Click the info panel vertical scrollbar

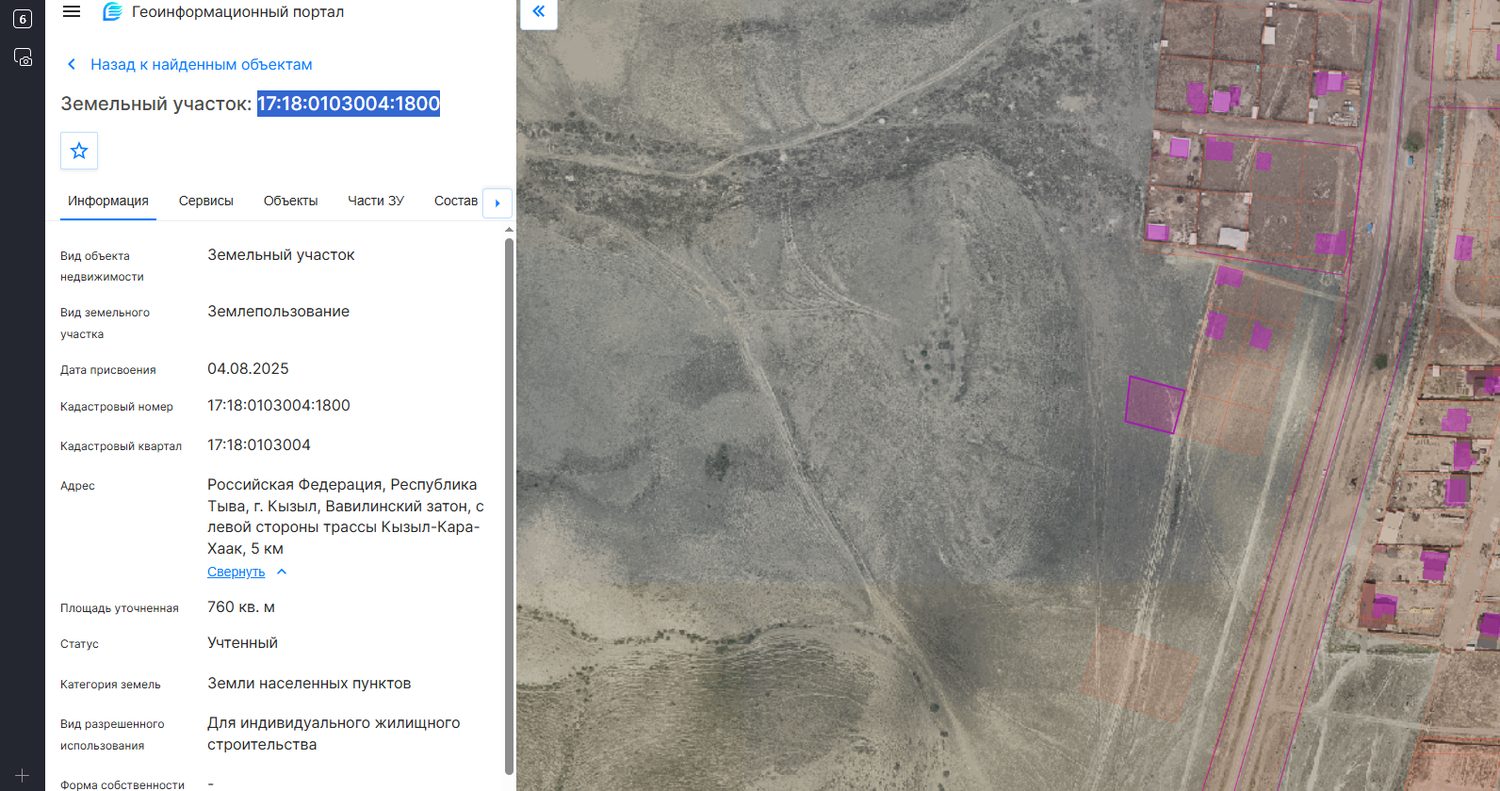pyautogui.click(x=509, y=505)
